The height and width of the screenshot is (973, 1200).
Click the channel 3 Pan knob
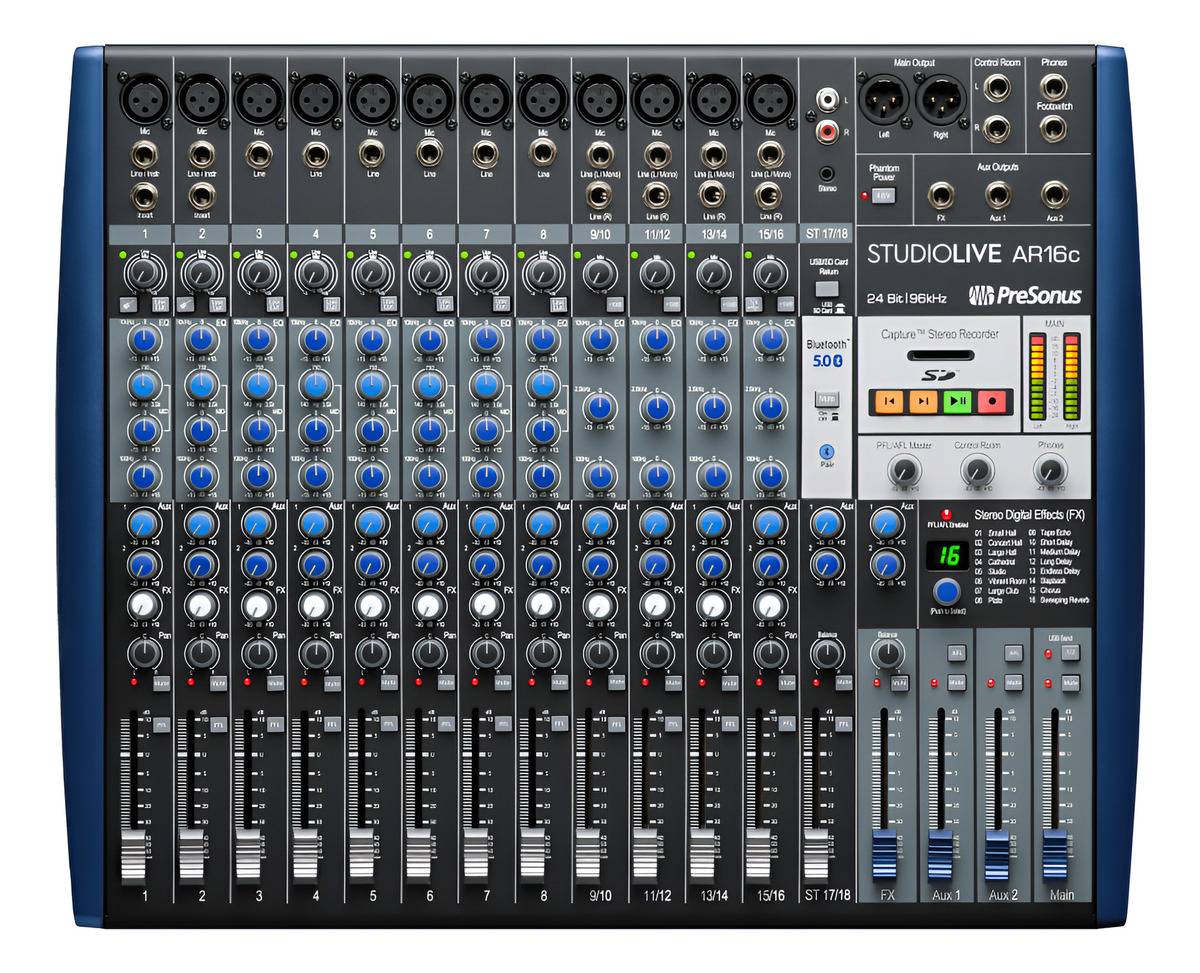point(258,654)
